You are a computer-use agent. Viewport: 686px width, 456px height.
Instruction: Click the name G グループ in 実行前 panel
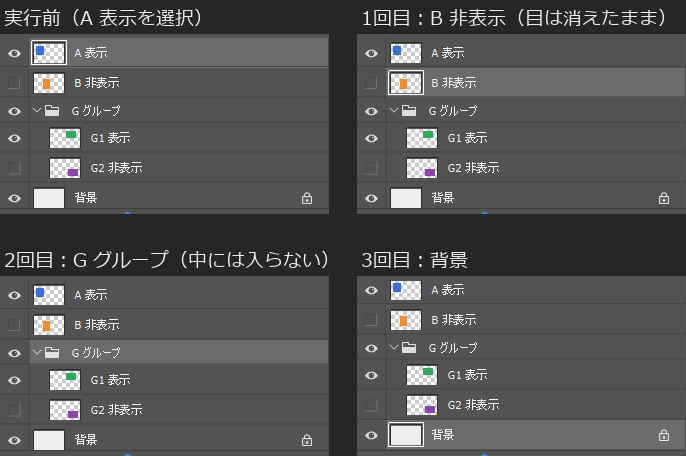pyautogui.click(x=96, y=111)
